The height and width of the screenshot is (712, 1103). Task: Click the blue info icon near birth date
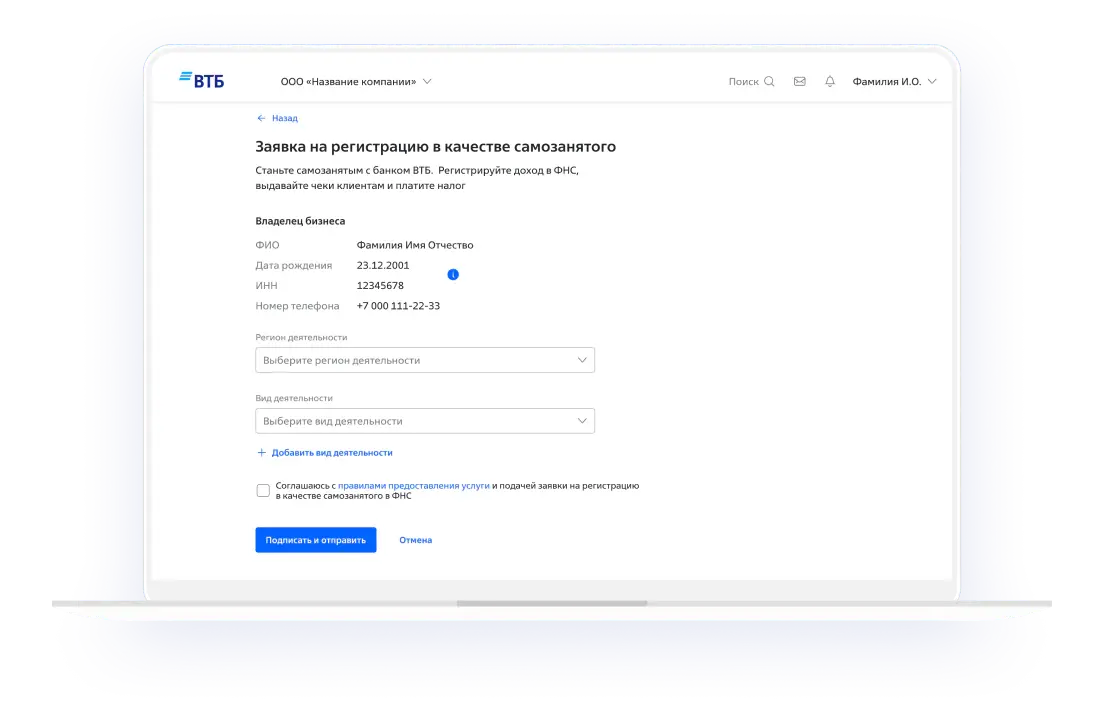tap(453, 274)
